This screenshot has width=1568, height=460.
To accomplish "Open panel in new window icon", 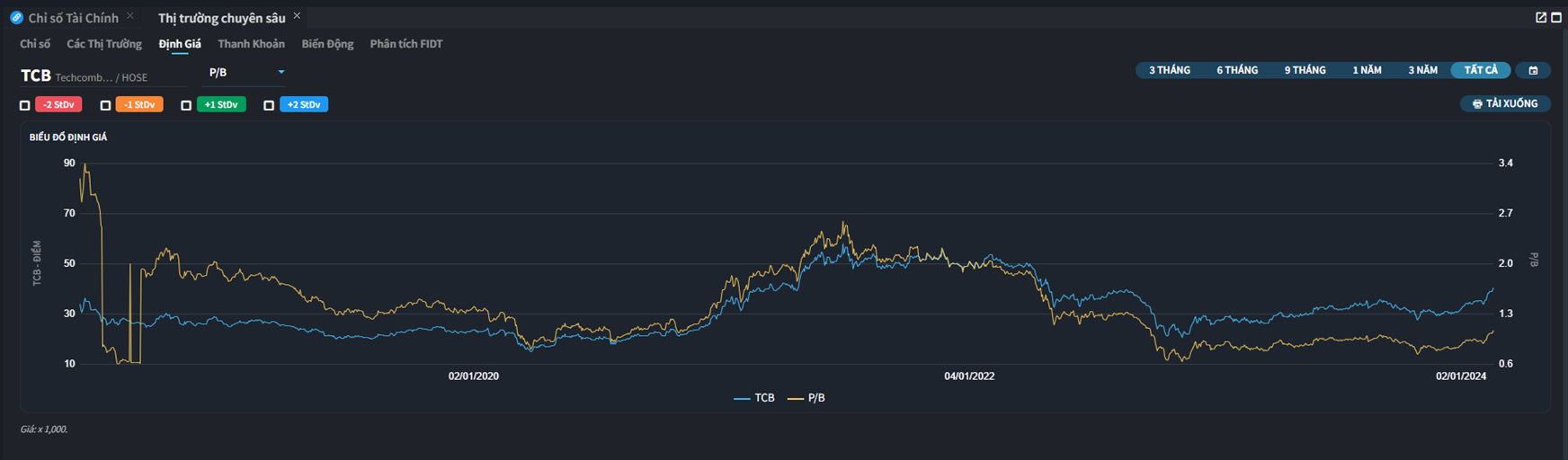I will click(x=1541, y=18).
